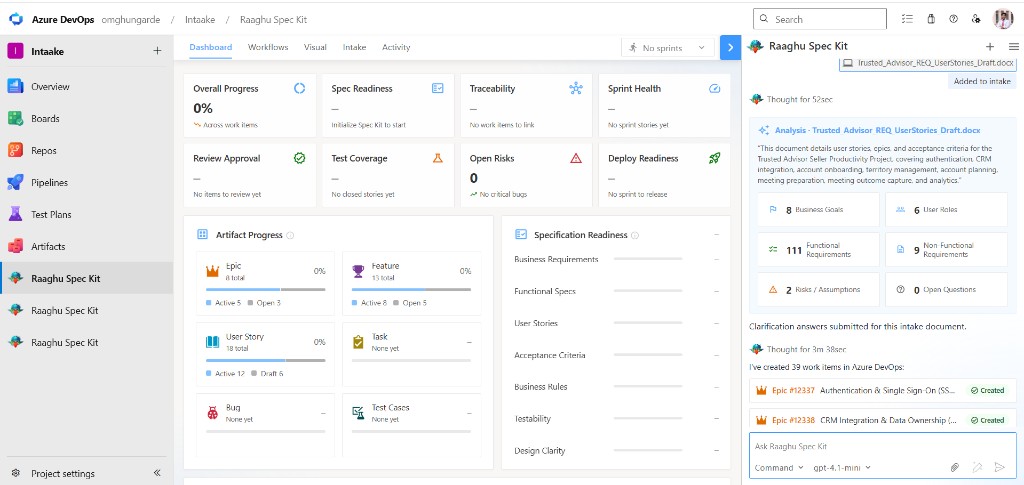Collapse the sidebar with double chevron icon
Screen dimensions: 1024x485
[157, 473]
